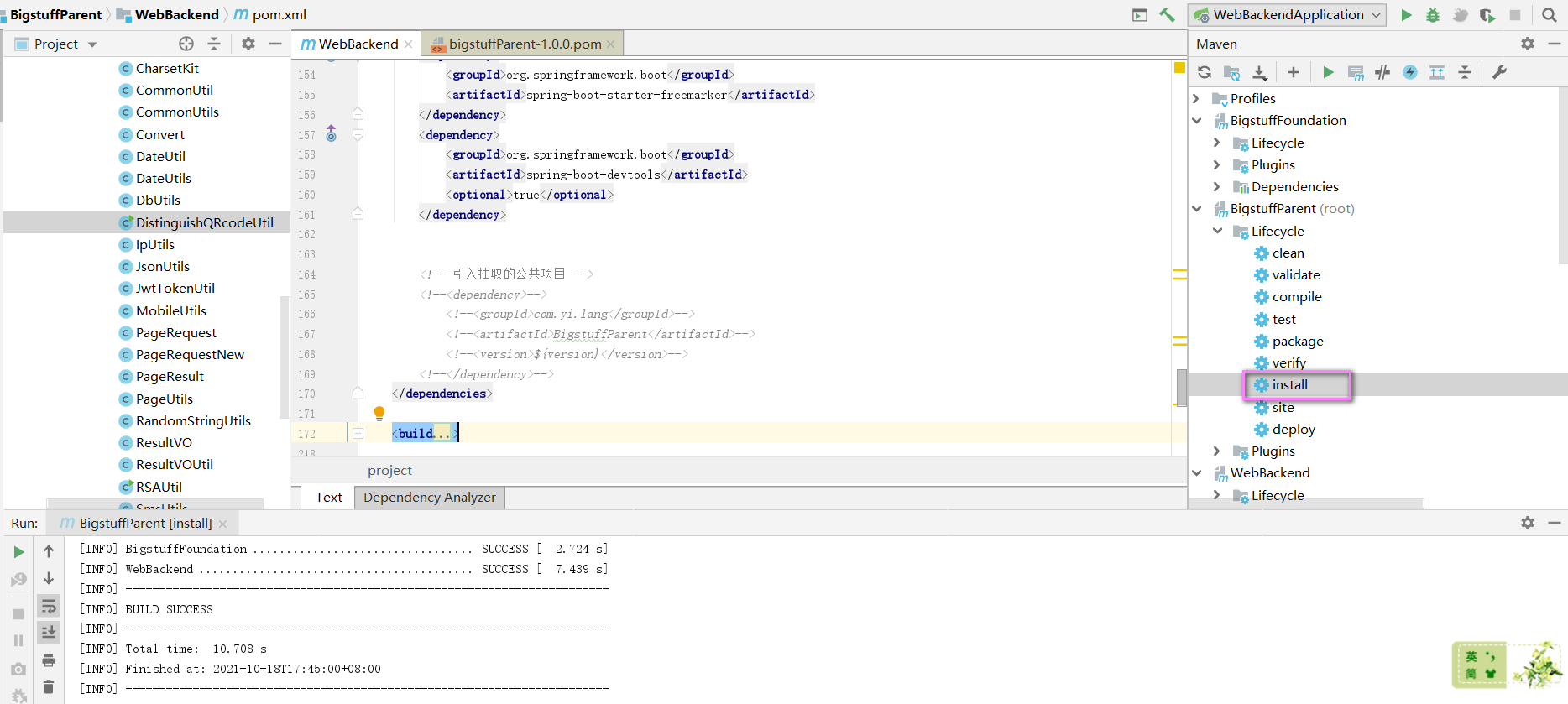Collapse BigstuffParent (root) node
Image resolution: width=1568 pixels, height=704 pixels.
click(x=1196, y=209)
